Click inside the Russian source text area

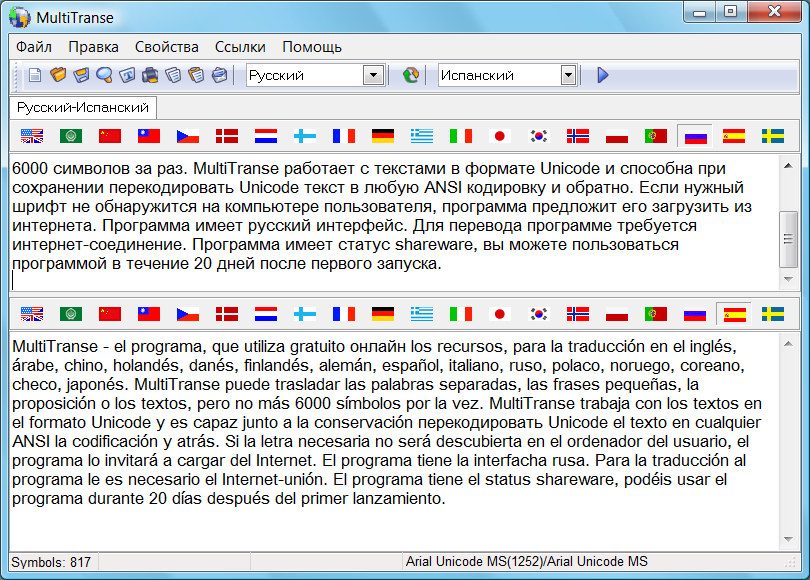(394, 222)
